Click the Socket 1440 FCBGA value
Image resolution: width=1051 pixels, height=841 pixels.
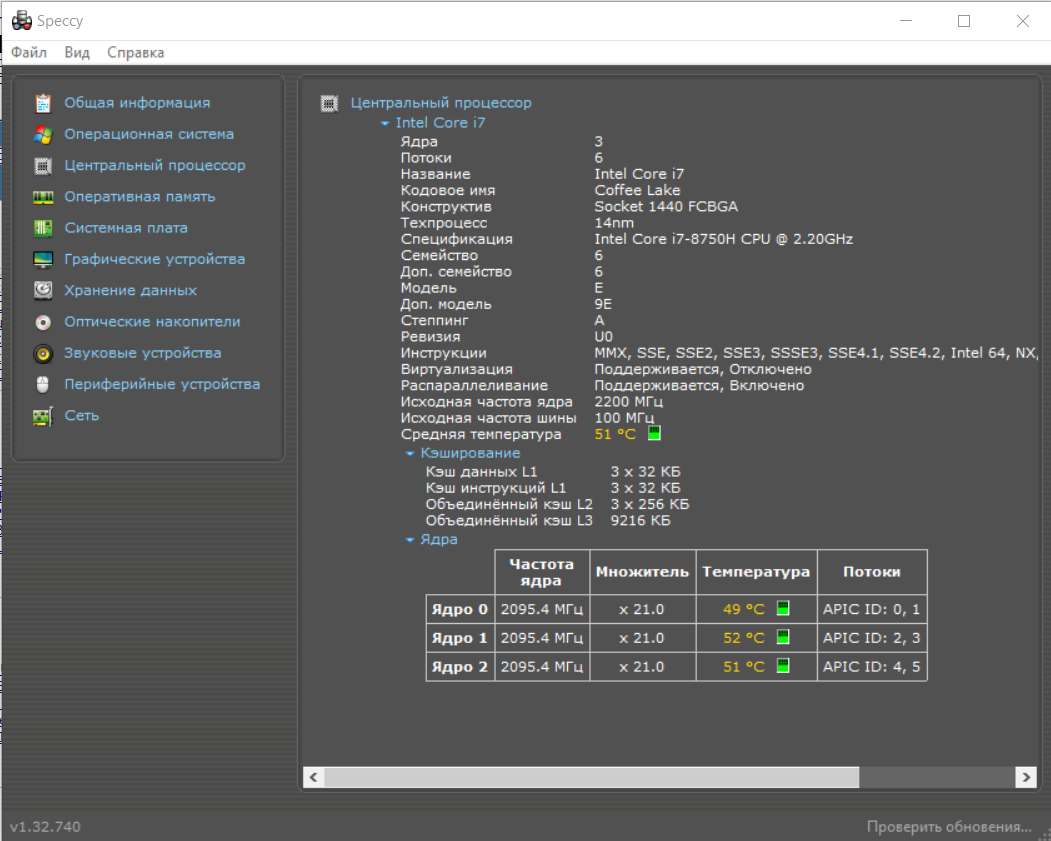pos(666,206)
